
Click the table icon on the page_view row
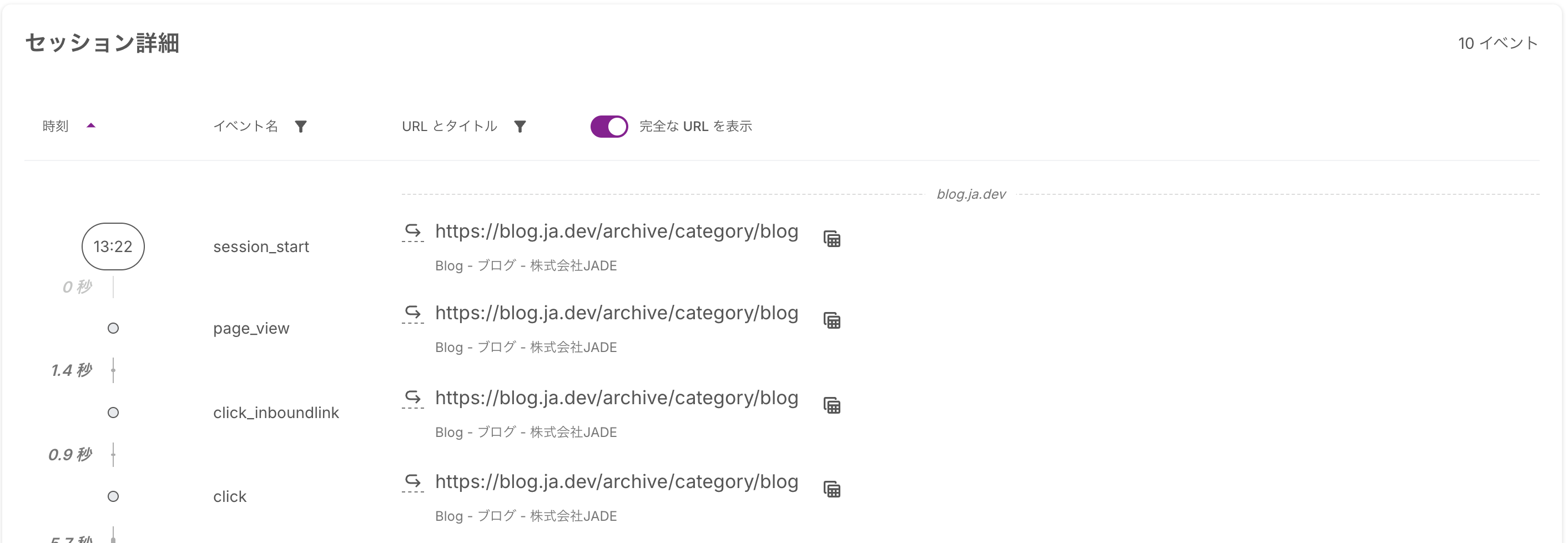coord(832,320)
